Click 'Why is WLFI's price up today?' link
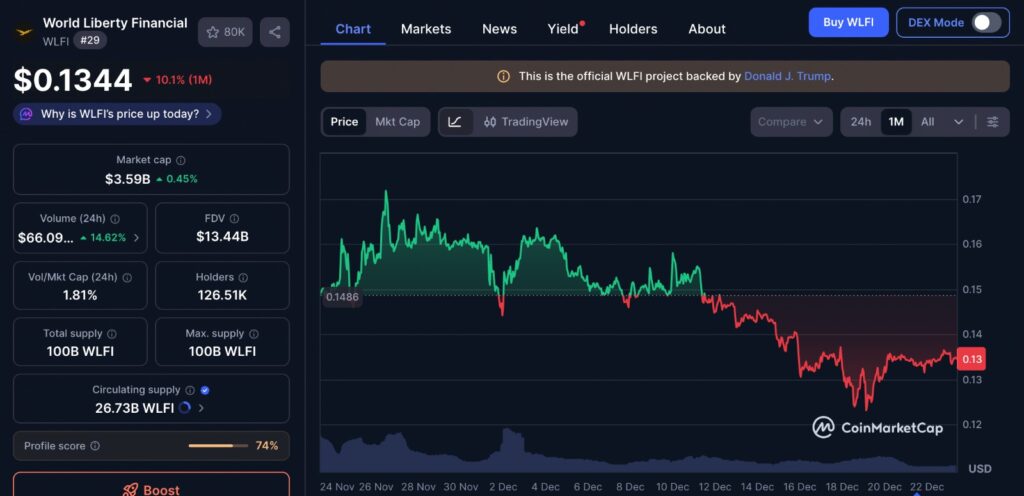This screenshot has width=1024, height=496. [117, 114]
